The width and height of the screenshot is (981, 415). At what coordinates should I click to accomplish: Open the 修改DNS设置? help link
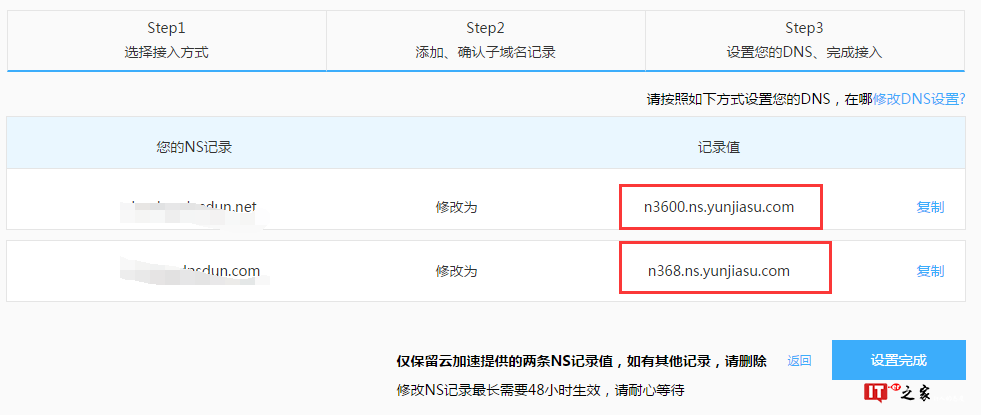click(918, 99)
